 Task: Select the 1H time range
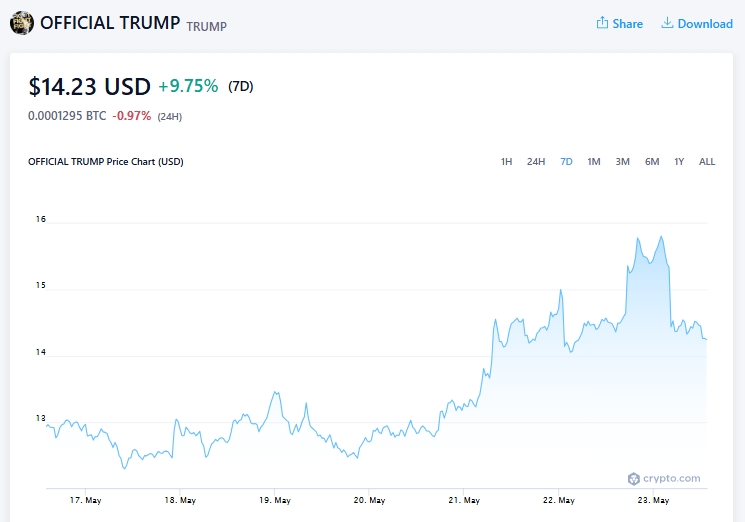pyautogui.click(x=506, y=161)
